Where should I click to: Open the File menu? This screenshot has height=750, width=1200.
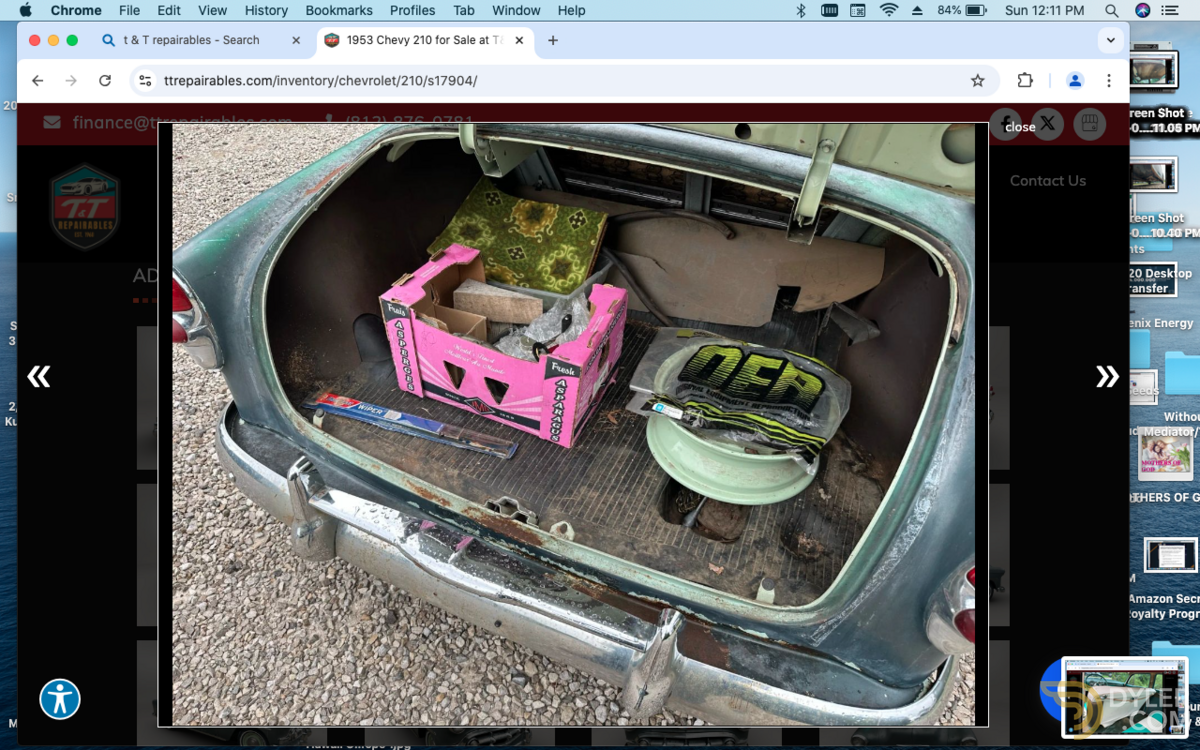[x=129, y=10]
